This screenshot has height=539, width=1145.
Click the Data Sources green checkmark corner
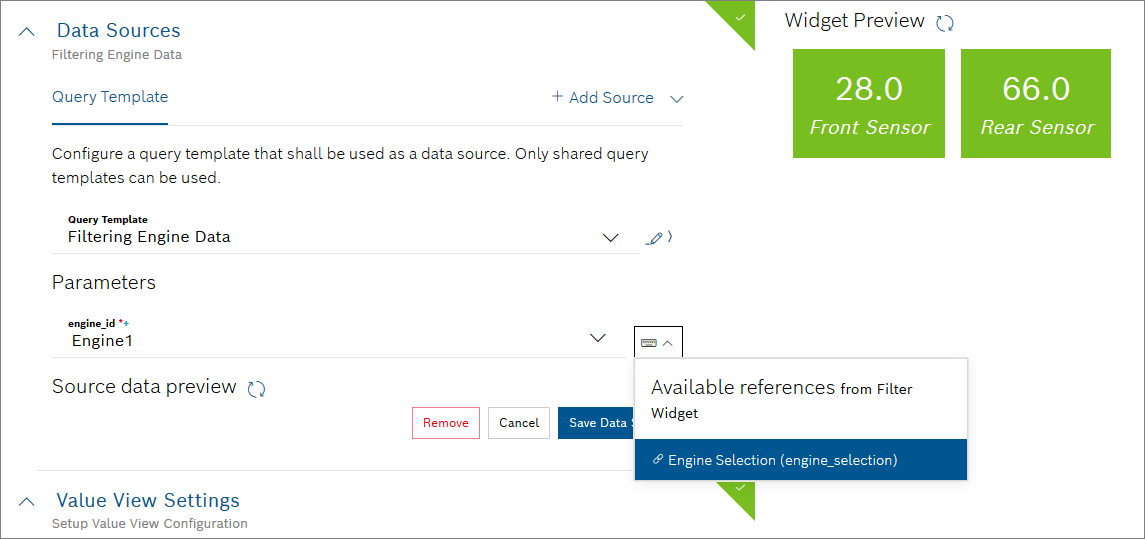point(739,17)
